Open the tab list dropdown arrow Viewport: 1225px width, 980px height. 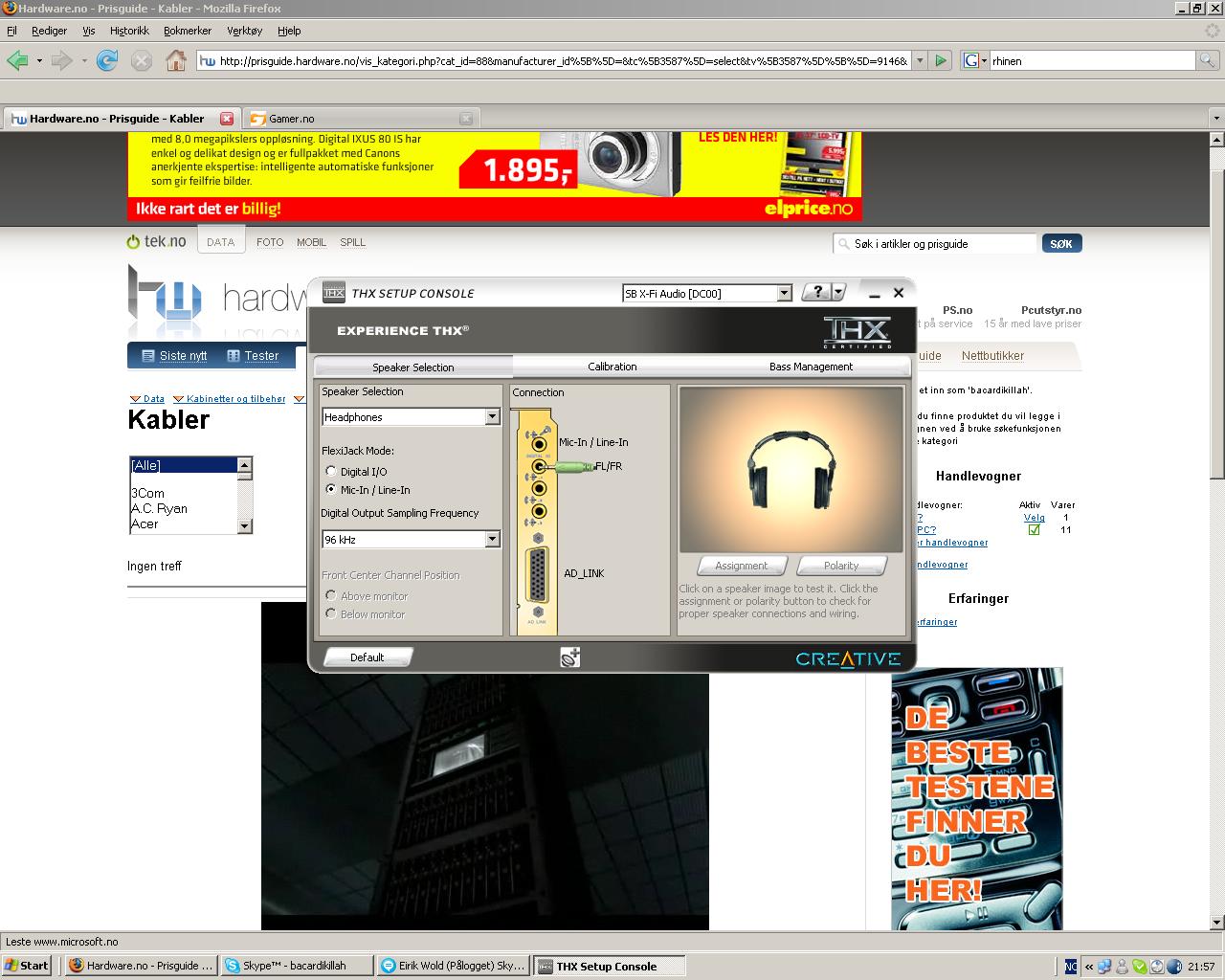click(1217, 119)
